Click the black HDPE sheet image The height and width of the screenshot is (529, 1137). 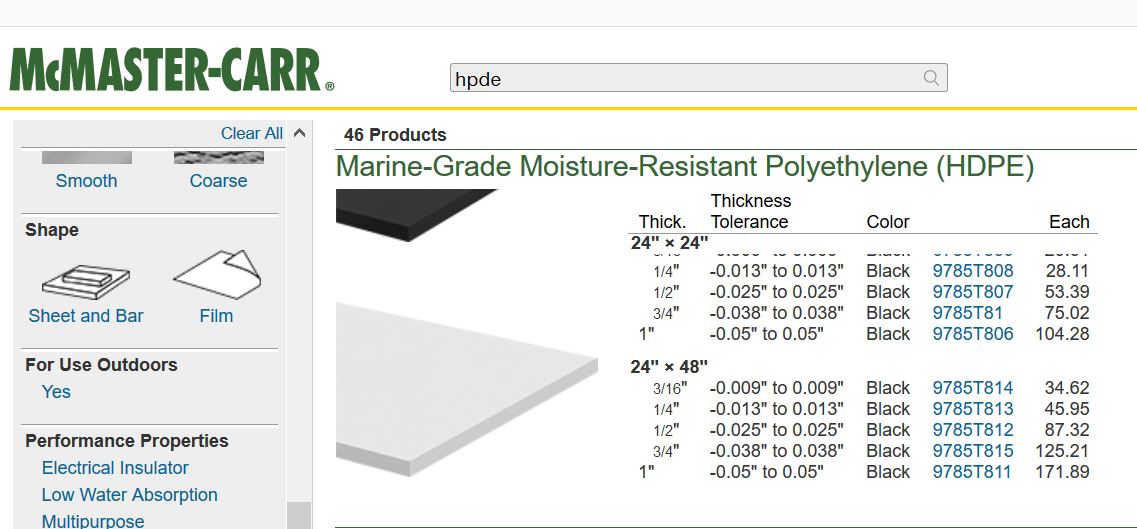click(416, 214)
